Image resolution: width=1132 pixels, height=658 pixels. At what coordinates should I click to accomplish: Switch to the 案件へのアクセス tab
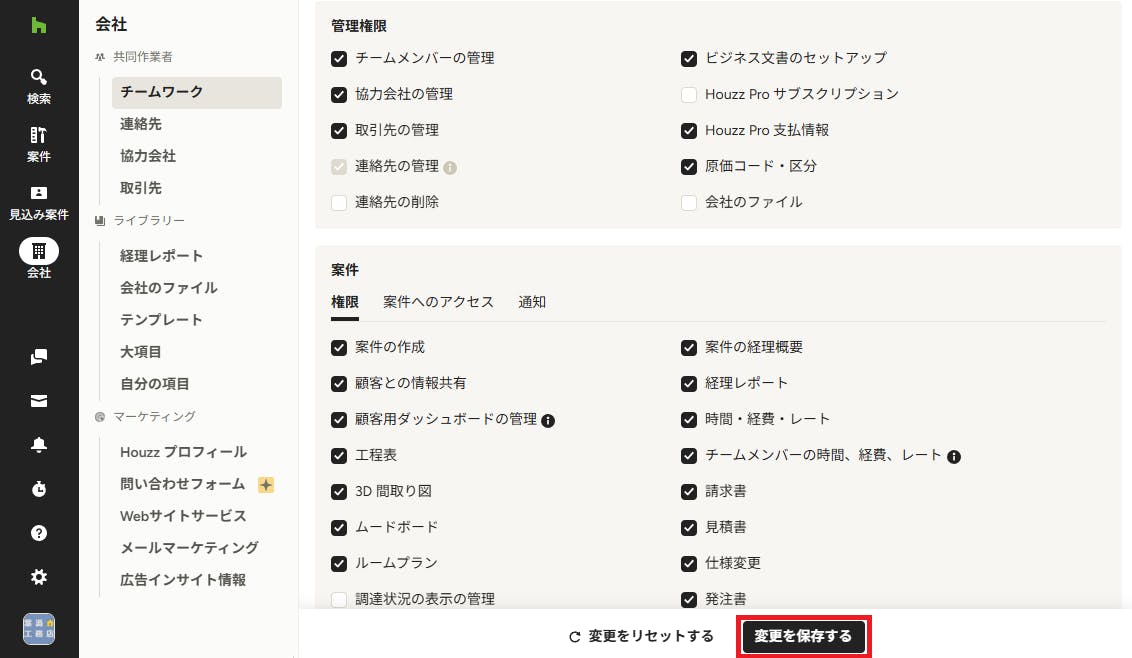(x=438, y=302)
